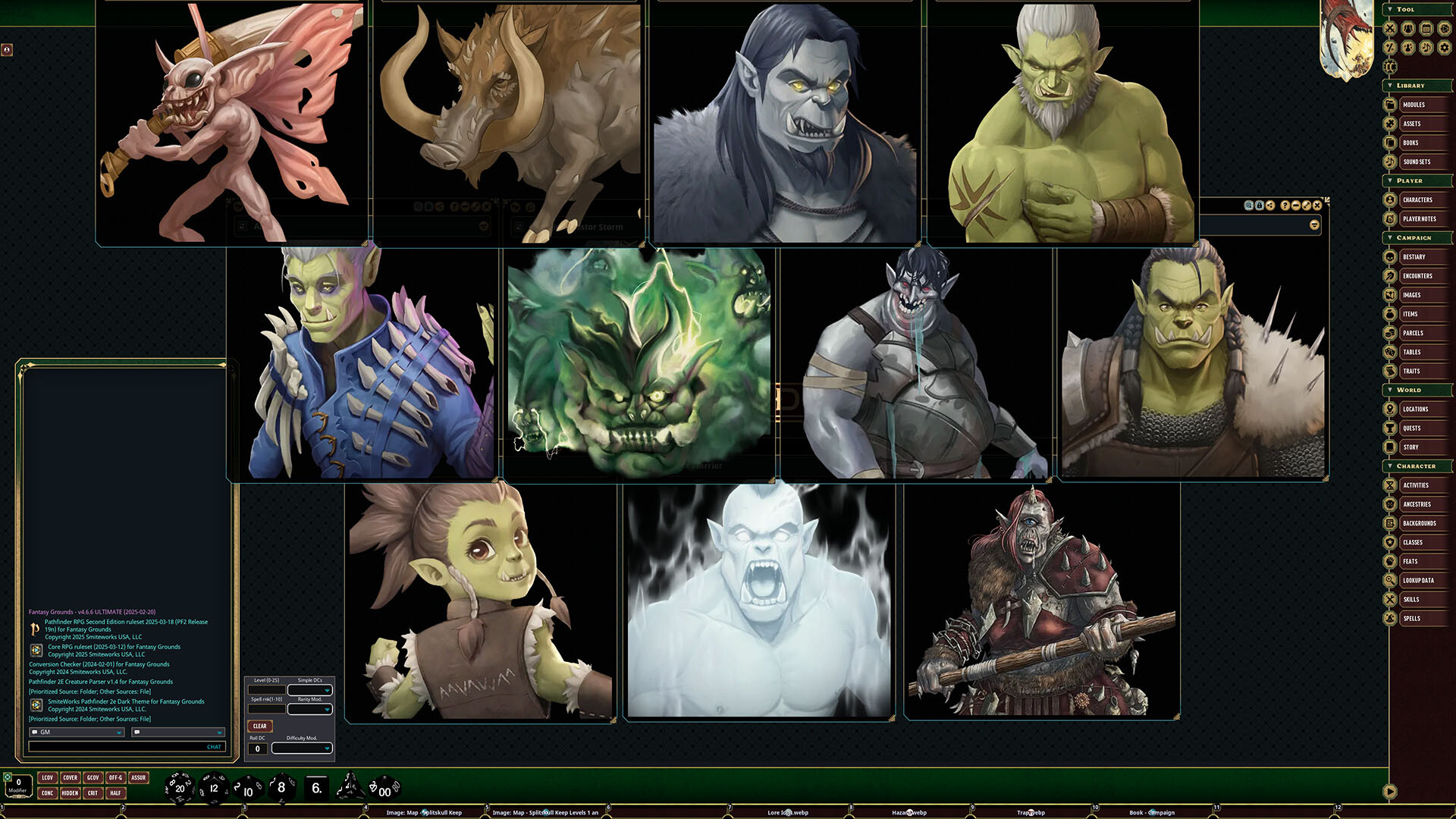Image resolution: width=1456 pixels, height=819 pixels.
Task: Toggle the CRIT modifier
Action: coord(93,792)
